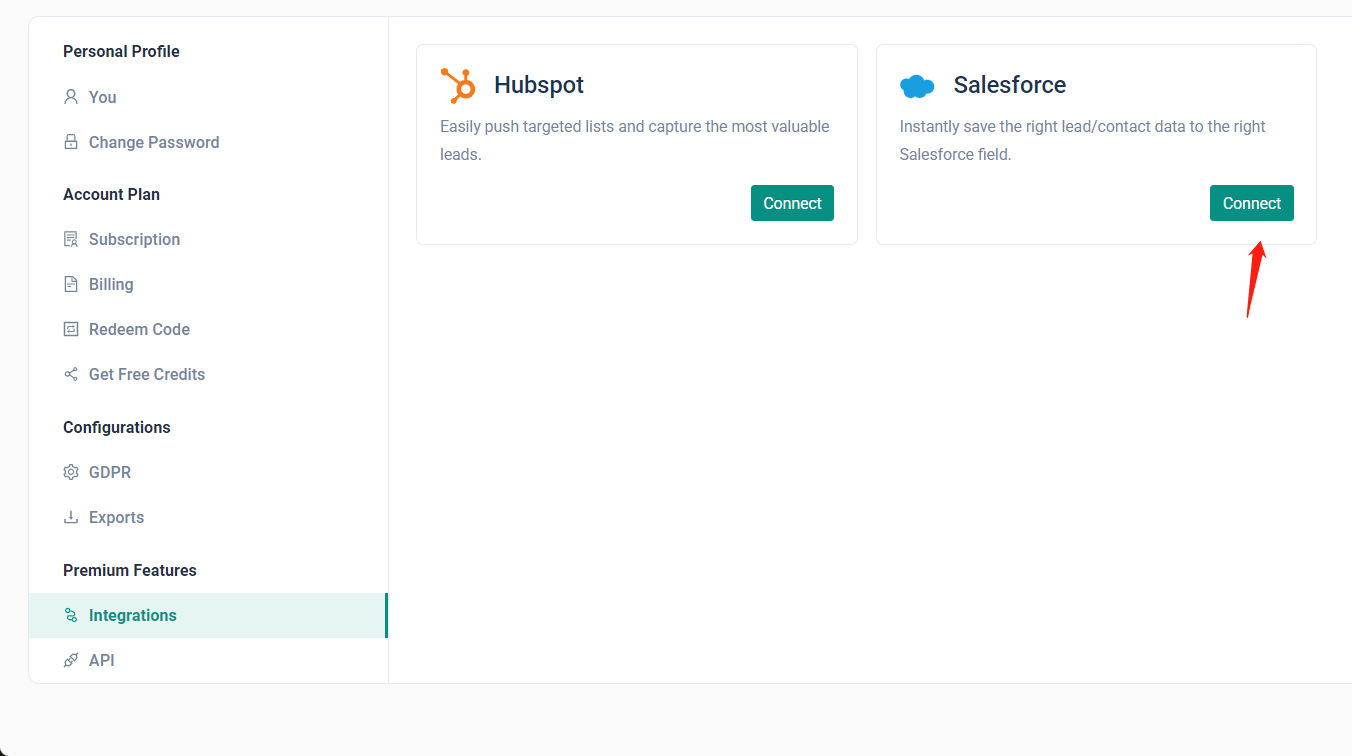The height and width of the screenshot is (756, 1352).
Task: Open the Hubspot card title
Action: pyautogui.click(x=539, y=85)
